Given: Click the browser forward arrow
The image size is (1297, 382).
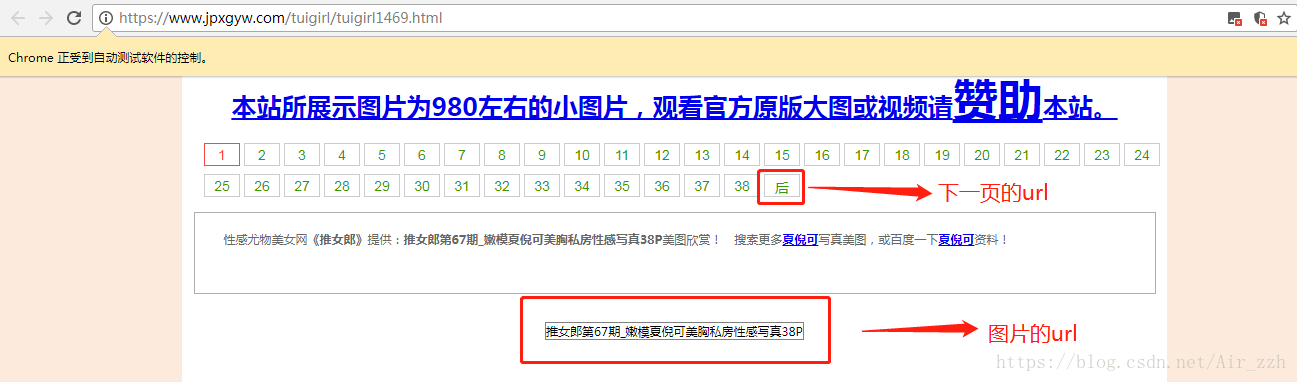Looking at the screenshot, I should (x=45, y=18).
